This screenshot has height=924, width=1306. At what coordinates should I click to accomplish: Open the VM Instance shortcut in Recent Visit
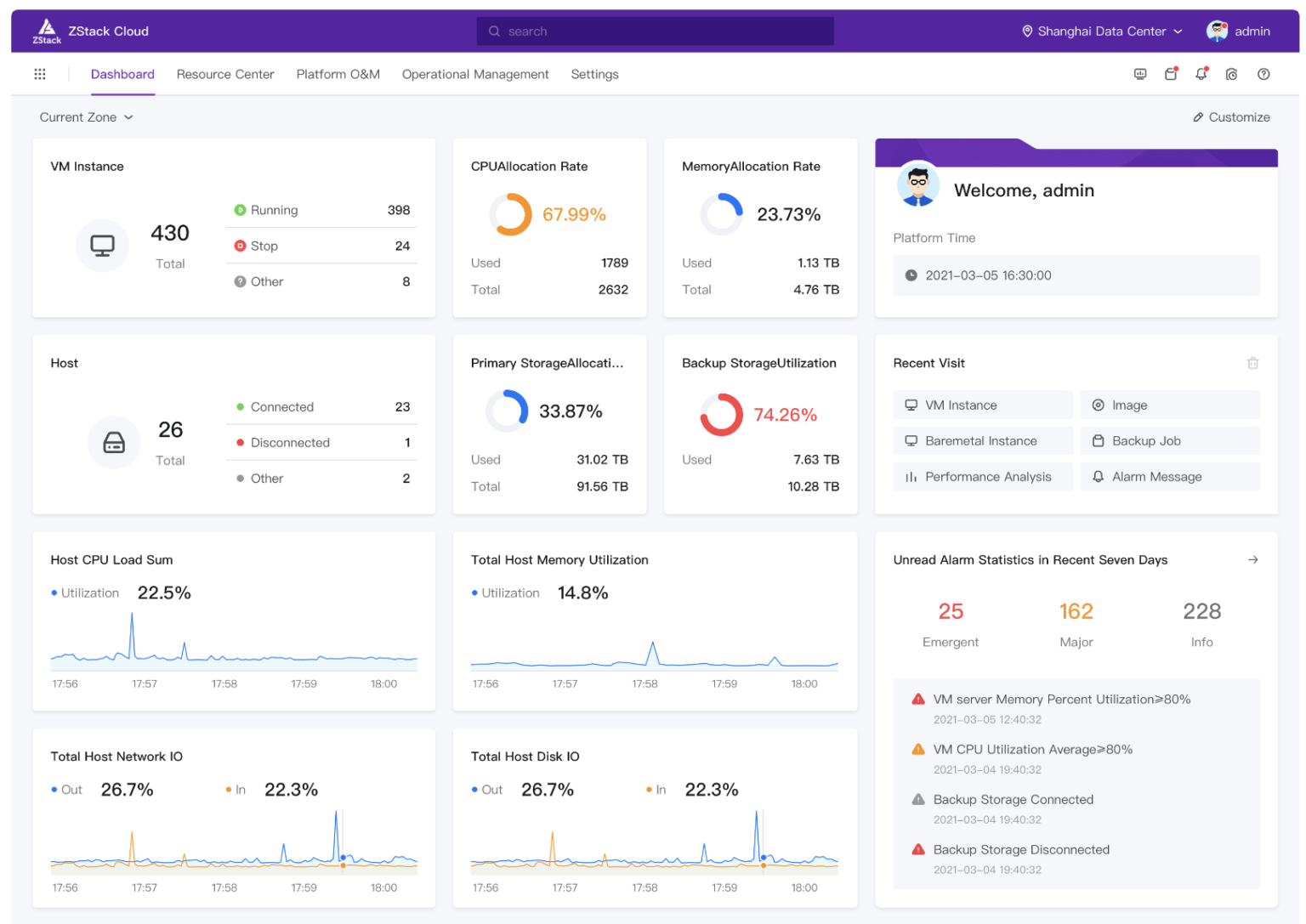tap(982, 405)
